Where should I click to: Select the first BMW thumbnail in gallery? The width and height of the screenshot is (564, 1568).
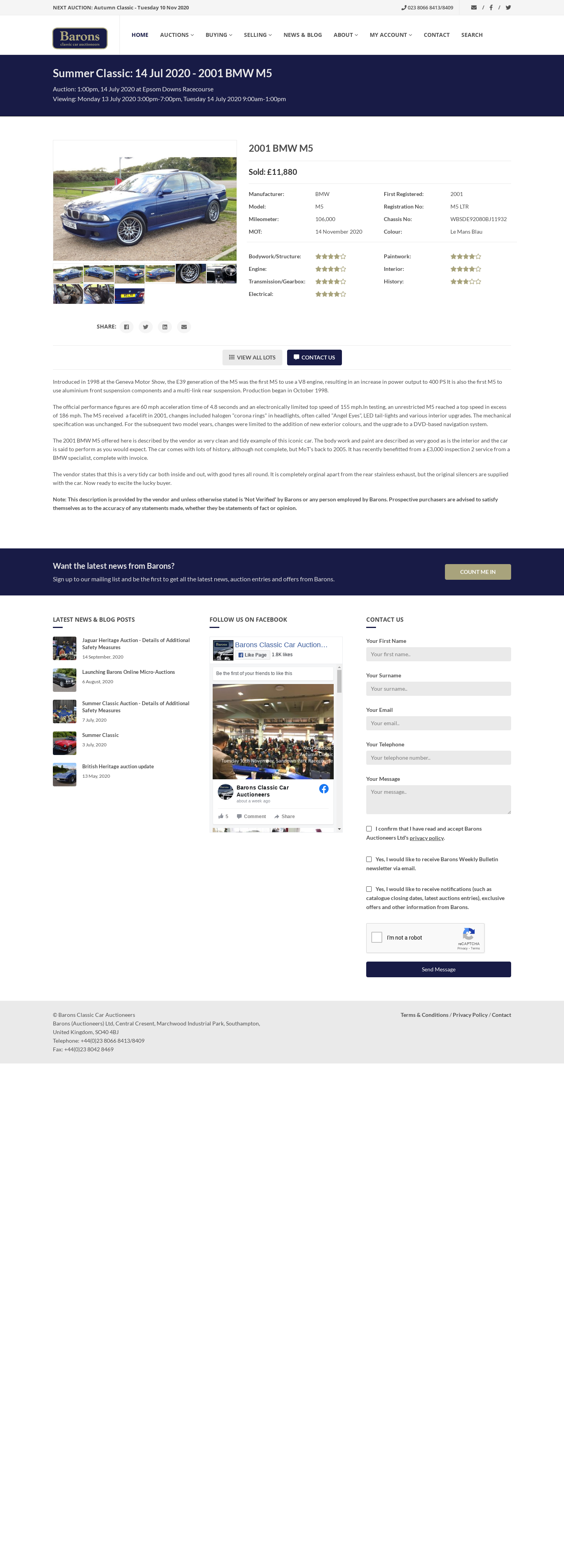(x=68, y=273)
